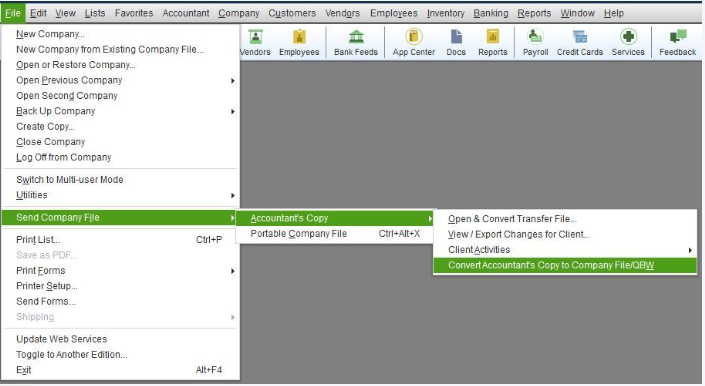705x386 pixels.
Task: Expand the Client Activities submenu
Action: tap(565, 250)
